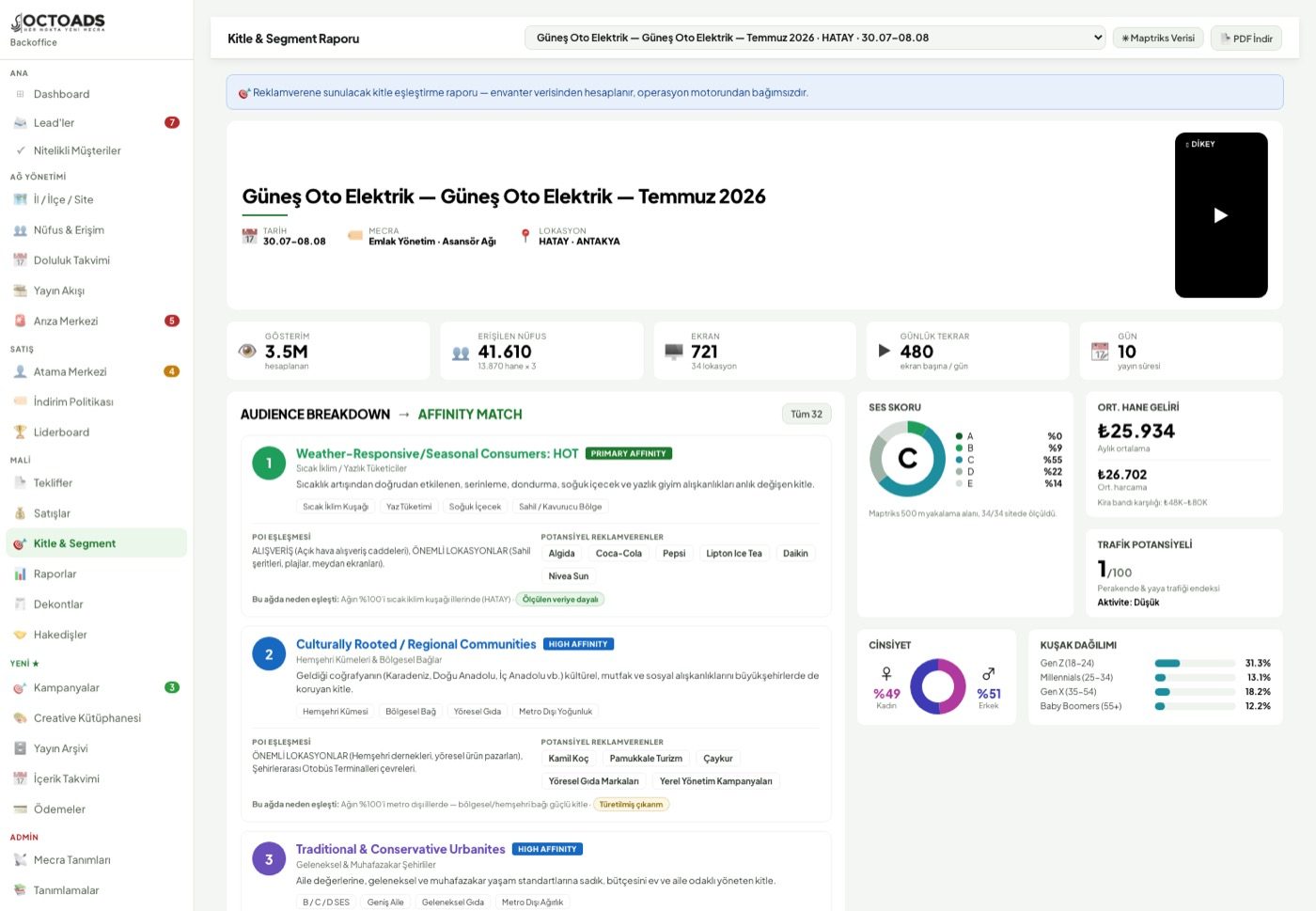Click the Hemşehri Kümesi tag

tap(336, 712)
